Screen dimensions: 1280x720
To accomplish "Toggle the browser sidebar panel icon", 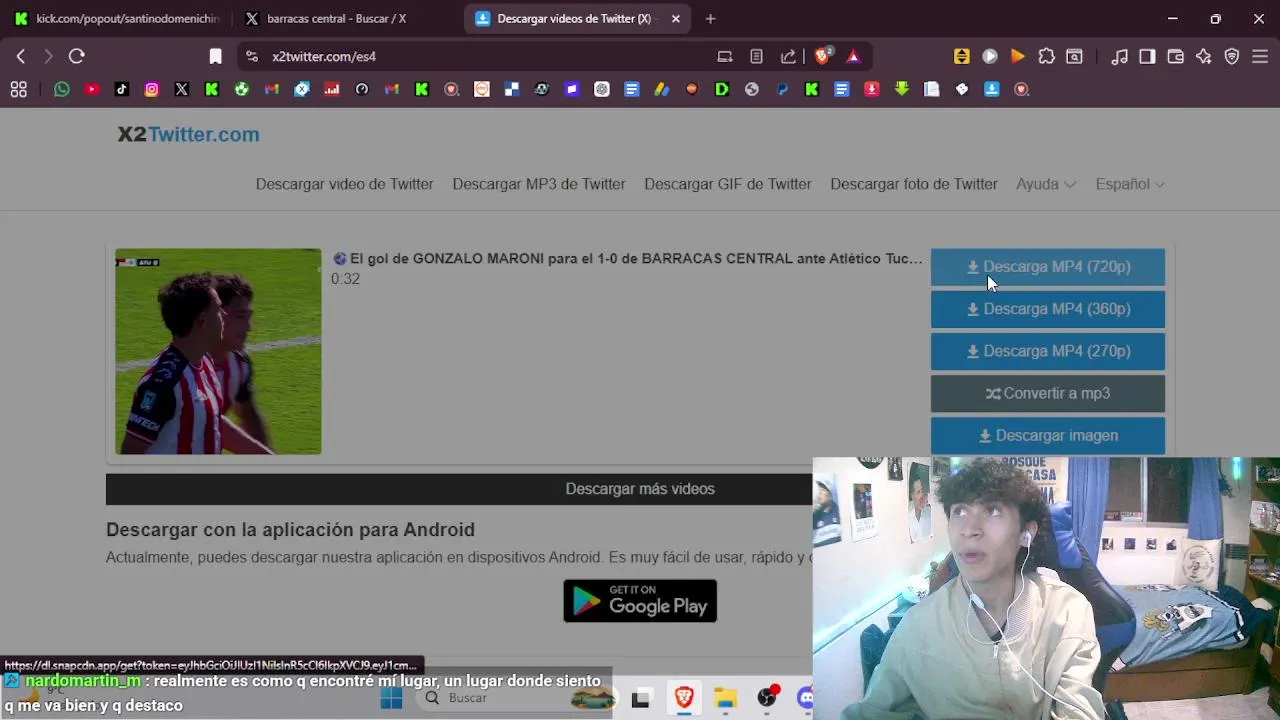I will 1148,56.
